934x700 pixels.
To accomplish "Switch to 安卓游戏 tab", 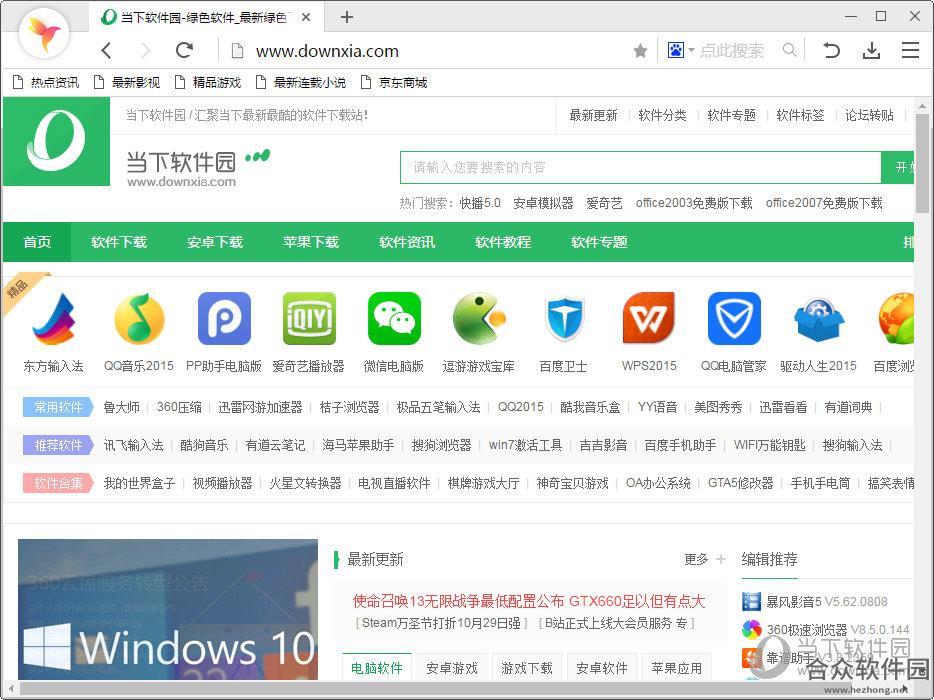I will (452, 668).
